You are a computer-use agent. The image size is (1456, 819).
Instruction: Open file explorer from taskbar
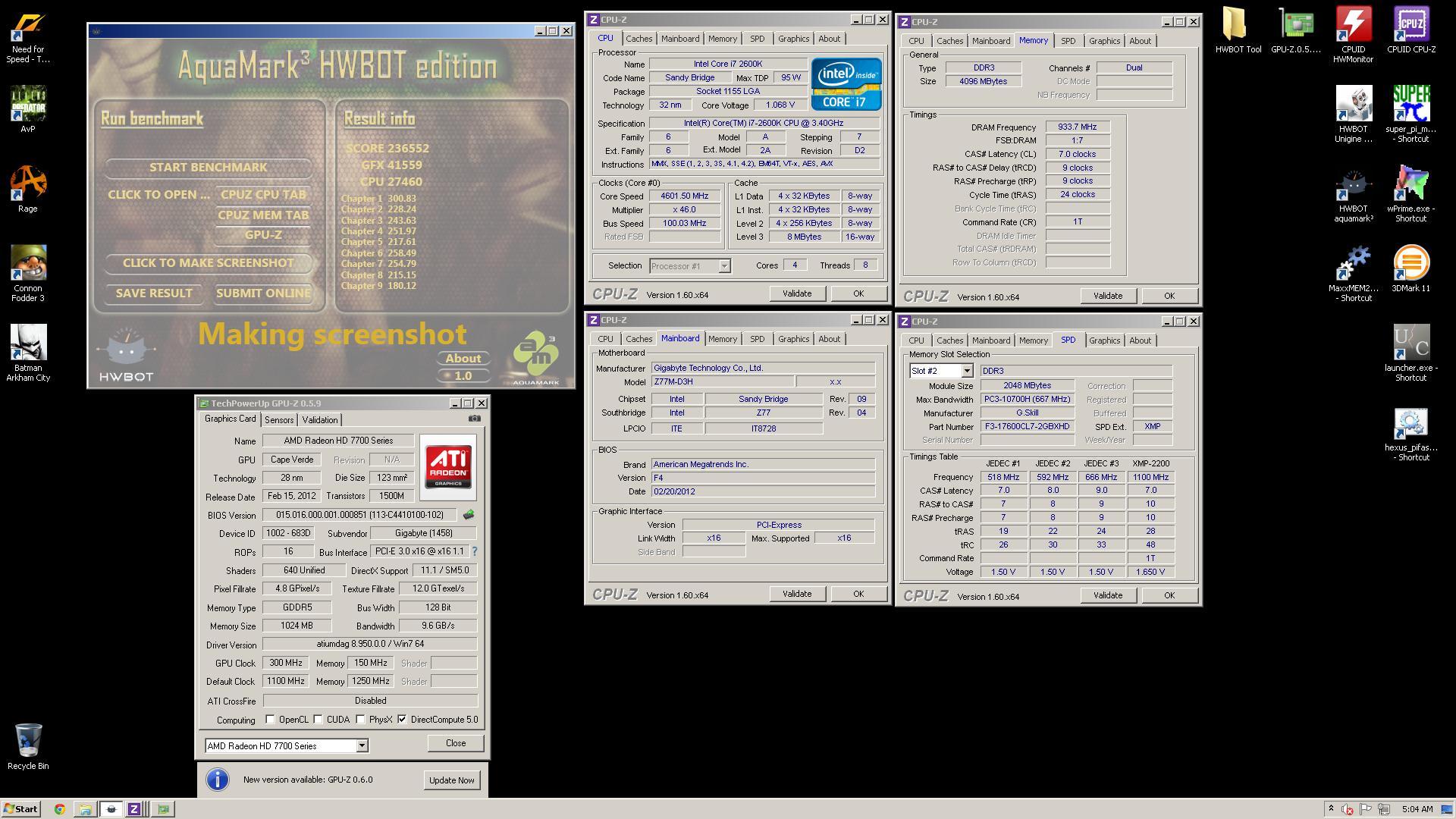(x=86, y=809)
